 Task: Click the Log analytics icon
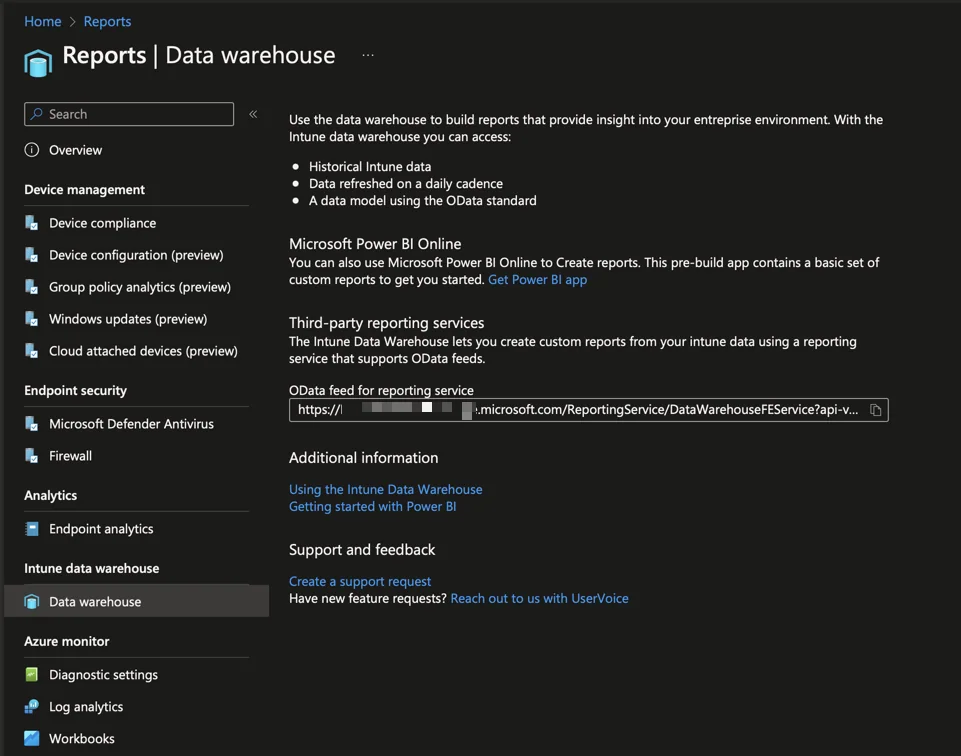pos(32,706)
